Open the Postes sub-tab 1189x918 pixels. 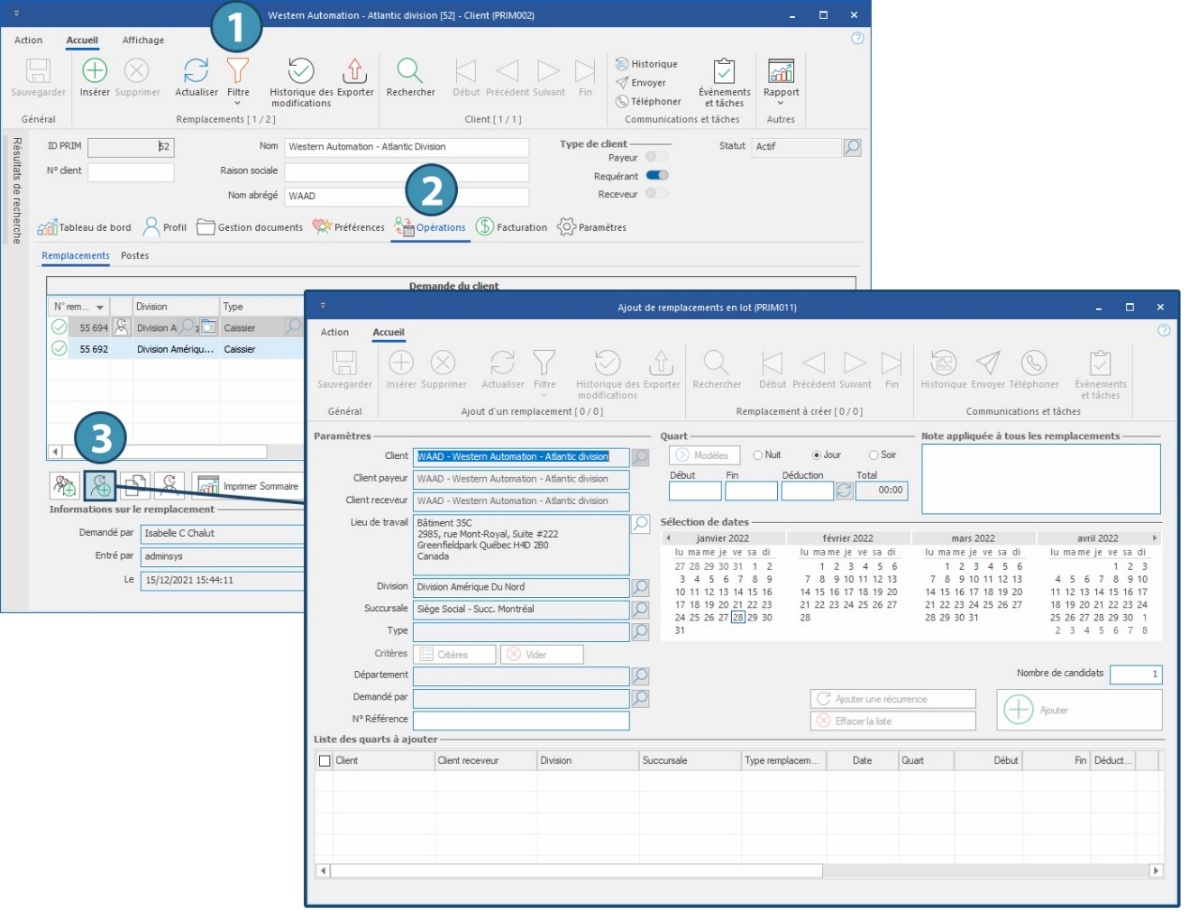(135, 256)
